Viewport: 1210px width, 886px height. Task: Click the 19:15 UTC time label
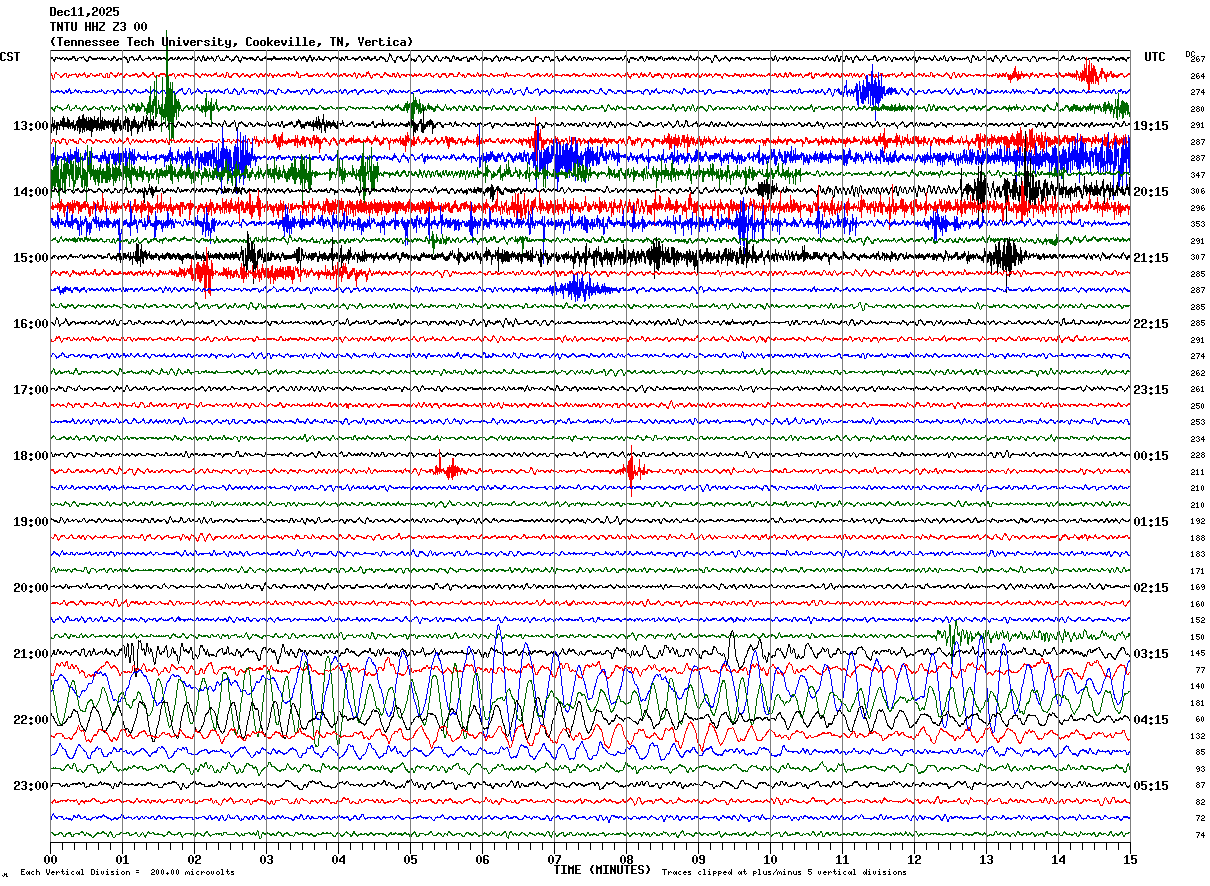pos(1150,126)
